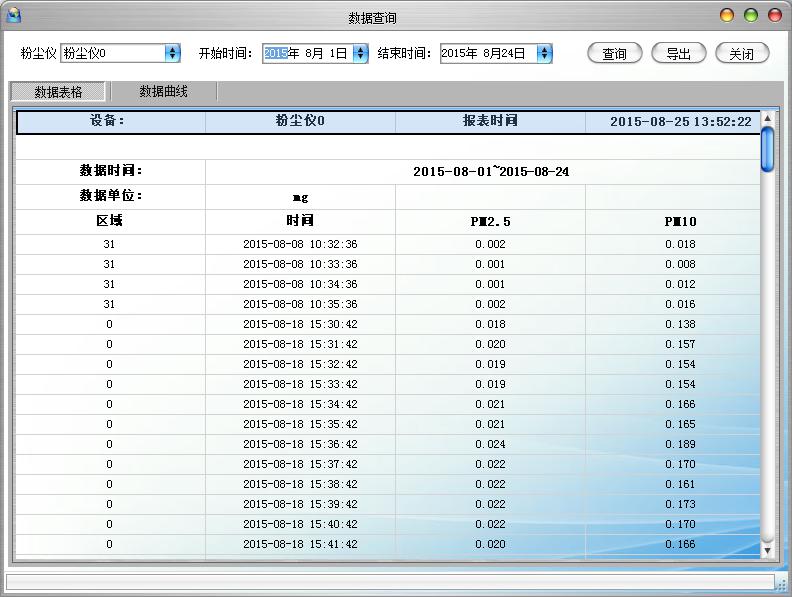Viewport: 792px width, 597px height.
Task: Select the year in start date field
Action: (275, 54)
